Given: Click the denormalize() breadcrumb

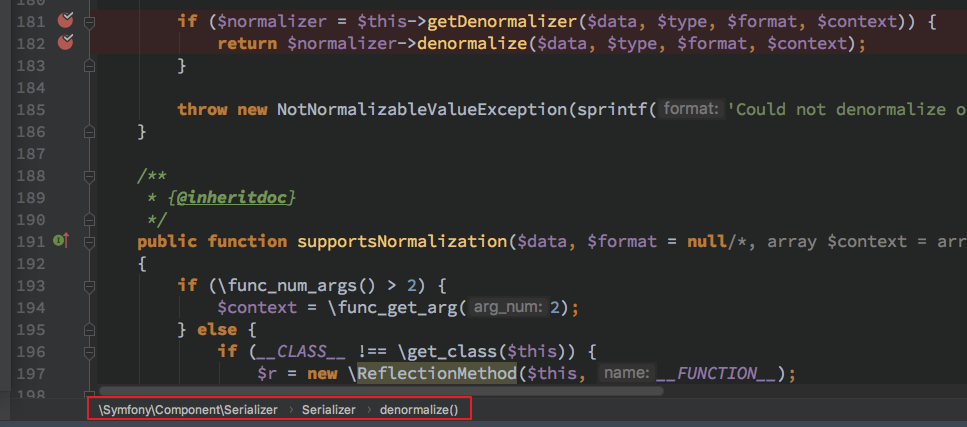Looking at the screenshot, I should 418,409.
